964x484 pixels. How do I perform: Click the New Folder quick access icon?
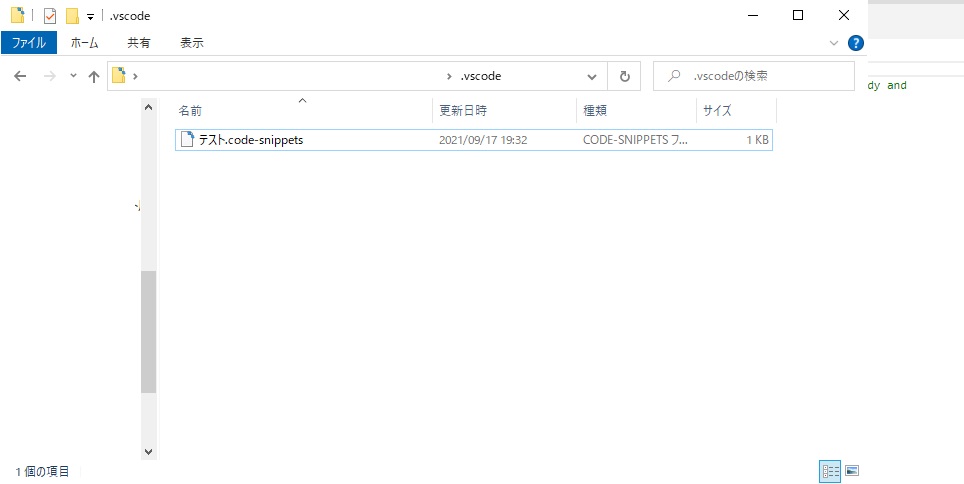tap(73, 16)
